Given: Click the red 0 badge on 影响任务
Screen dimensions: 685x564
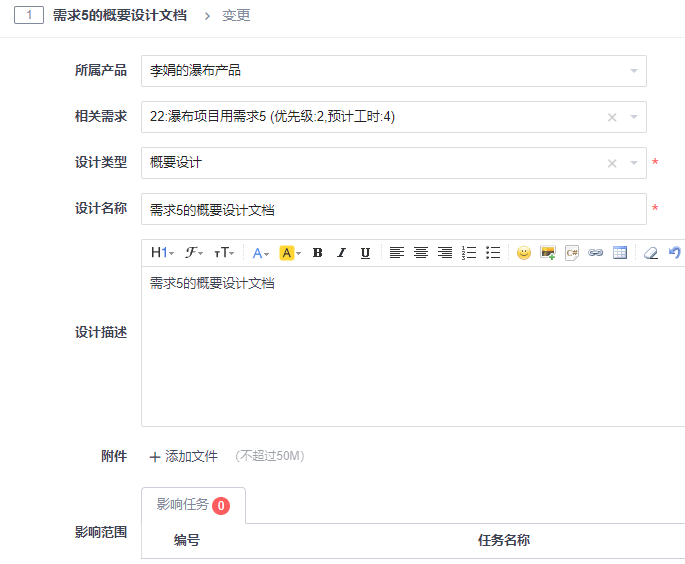Looking at the screenshot, I should (221, 505).
